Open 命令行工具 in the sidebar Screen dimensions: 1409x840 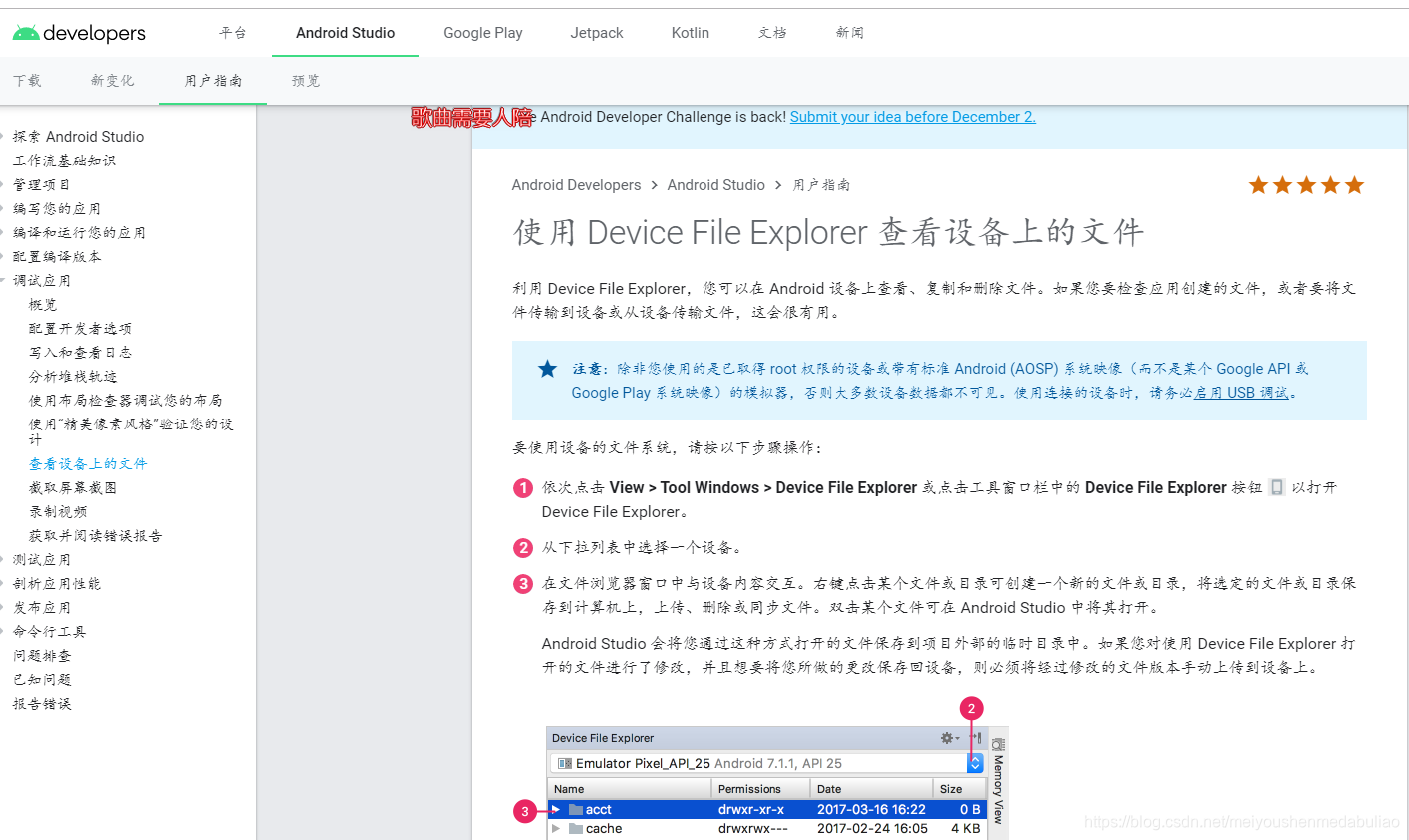coord(49,632)
